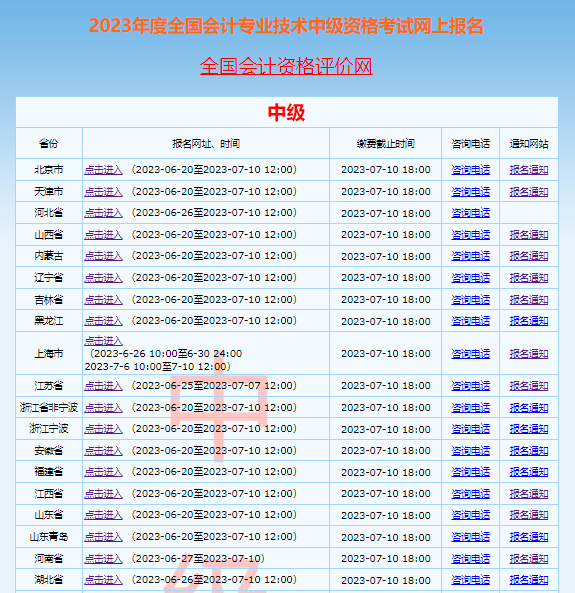Open 点击进入 link for 辽宁省
Screen dimensions: 575x593
103,278
